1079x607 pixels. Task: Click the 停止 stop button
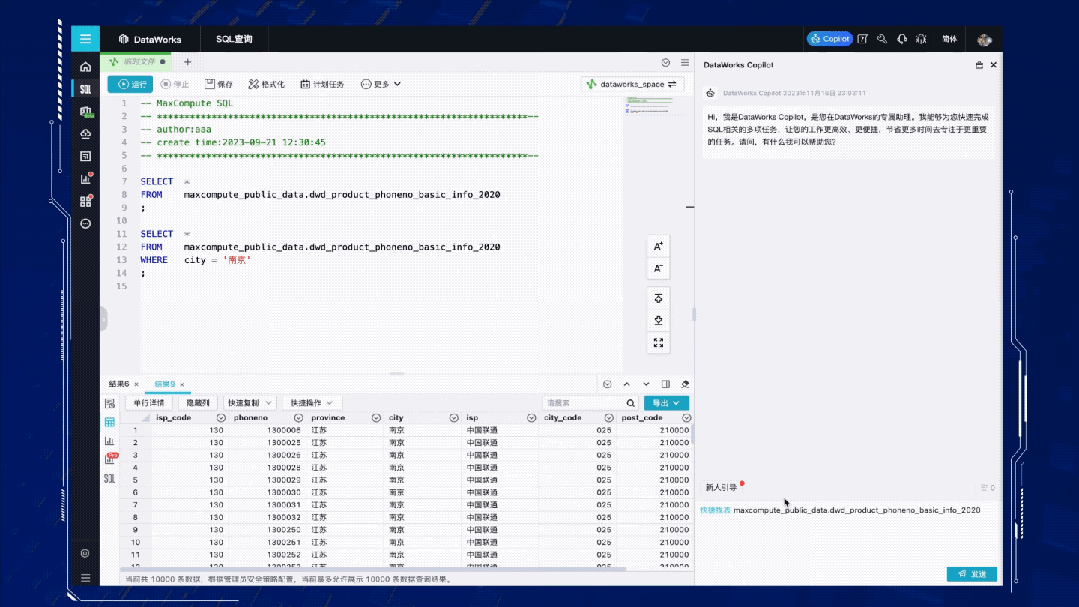(x=175, y=84)
